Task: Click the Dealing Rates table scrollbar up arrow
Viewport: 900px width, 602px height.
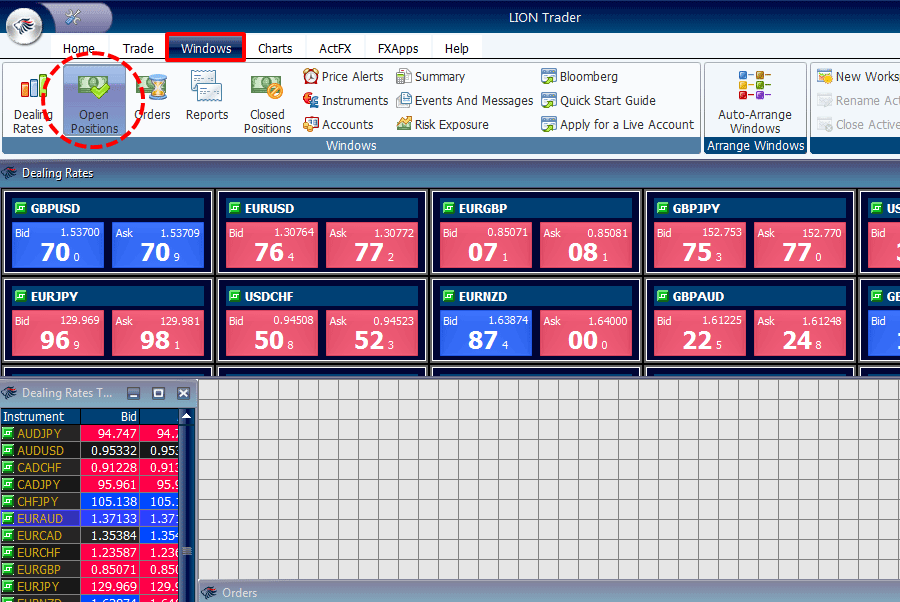Action: 187,415
